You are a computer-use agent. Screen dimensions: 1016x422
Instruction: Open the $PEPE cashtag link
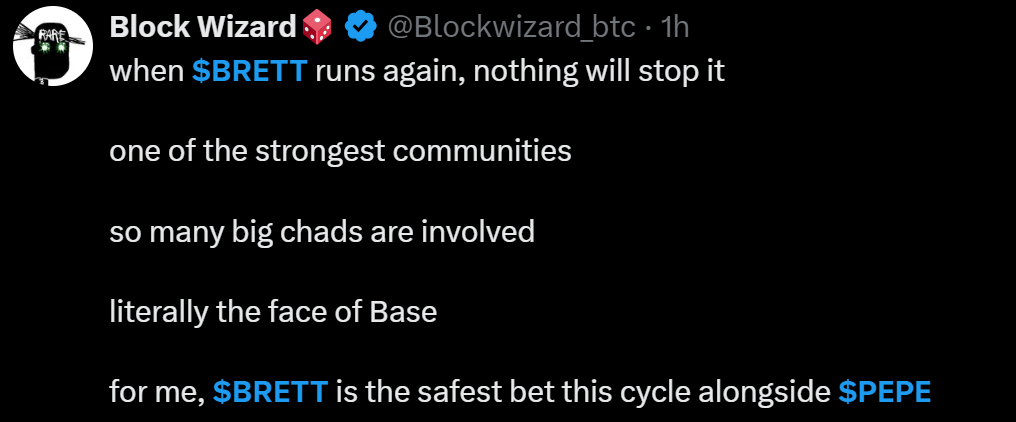point(884,392)
